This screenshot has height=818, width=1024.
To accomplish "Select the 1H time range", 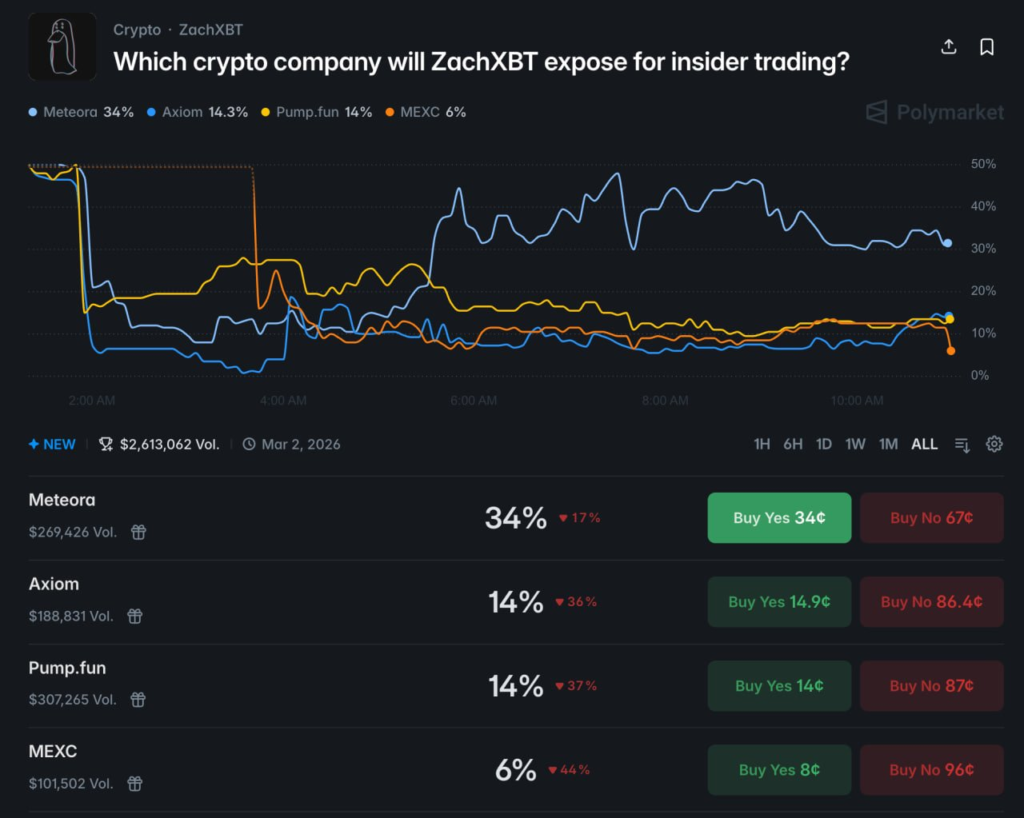I will point(762,444).
